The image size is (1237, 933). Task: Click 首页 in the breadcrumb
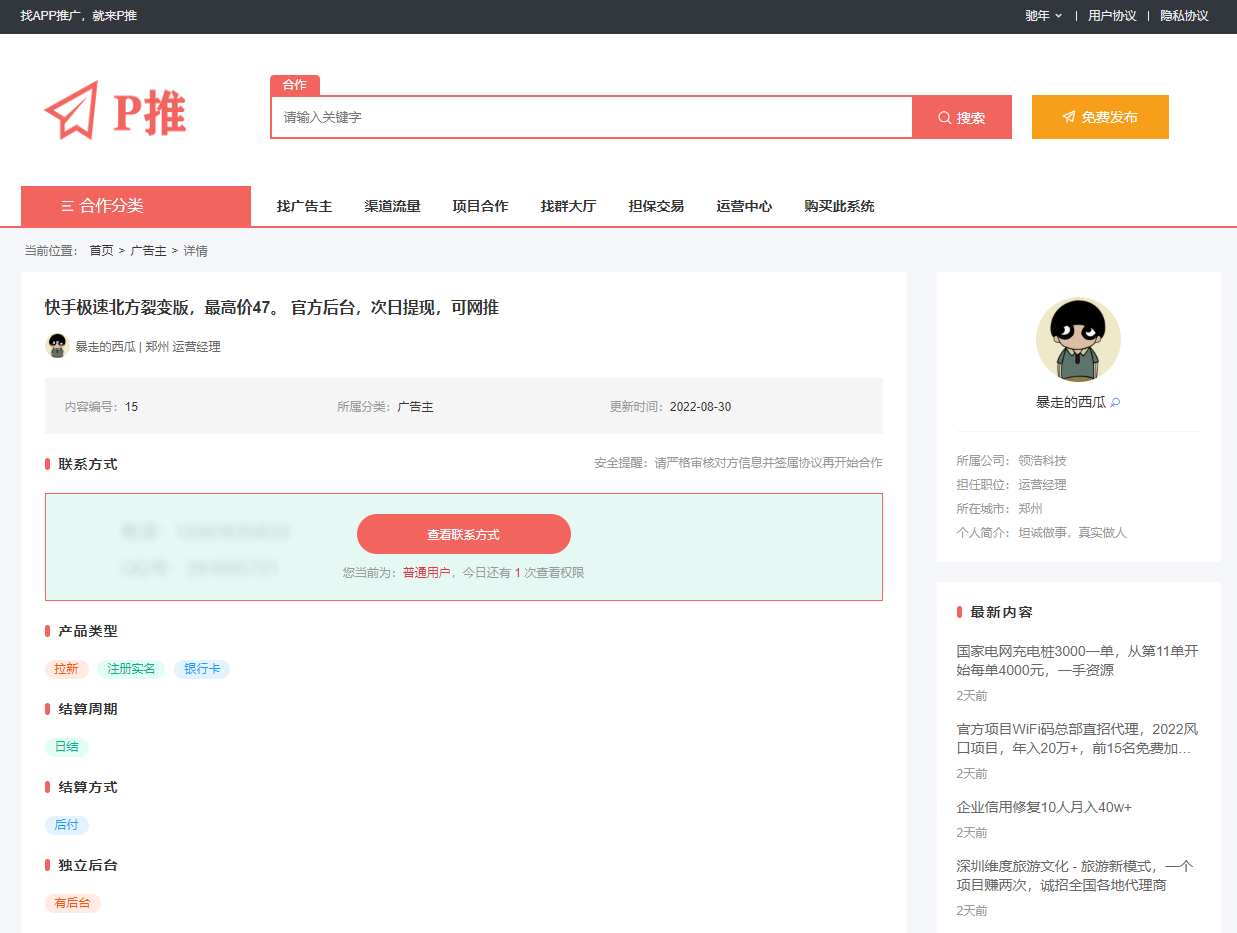coord(101,251)
